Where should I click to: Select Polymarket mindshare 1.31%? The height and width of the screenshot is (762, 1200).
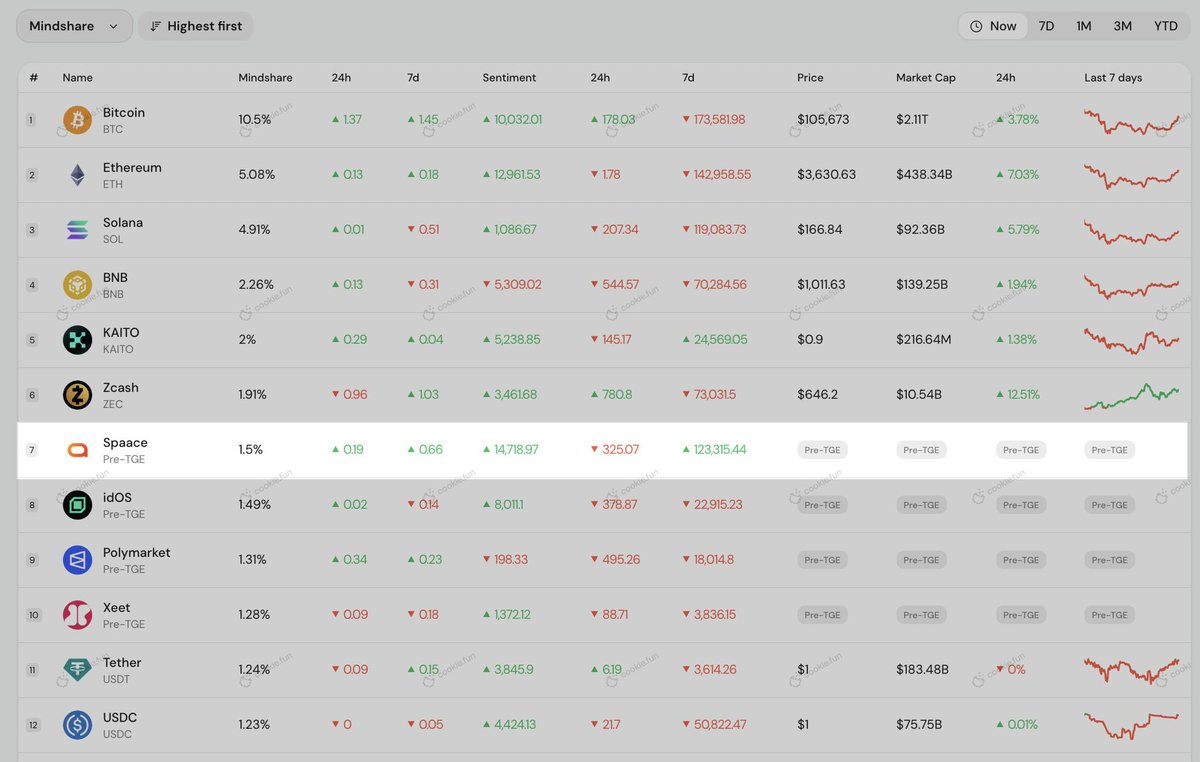tap(252, 560)
